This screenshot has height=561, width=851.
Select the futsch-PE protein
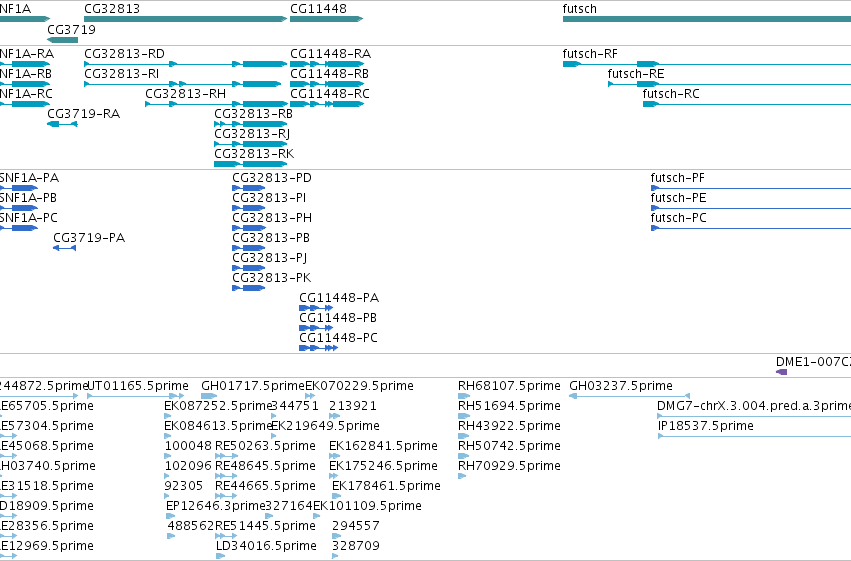pyautogui.click(x=751, y=208)
